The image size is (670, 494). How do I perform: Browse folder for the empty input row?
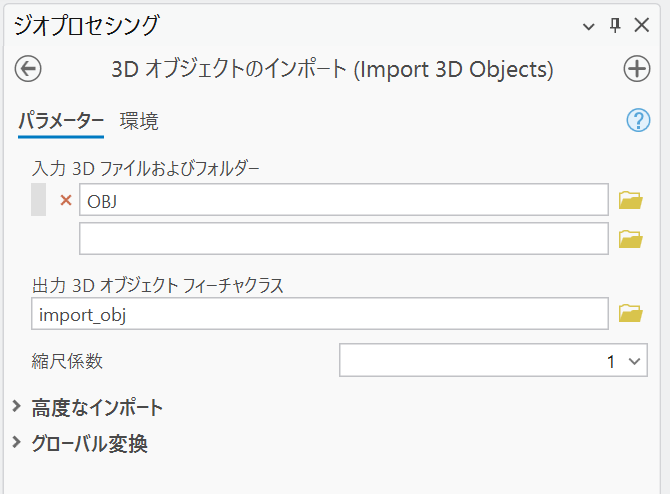click(x=630, y=238)
